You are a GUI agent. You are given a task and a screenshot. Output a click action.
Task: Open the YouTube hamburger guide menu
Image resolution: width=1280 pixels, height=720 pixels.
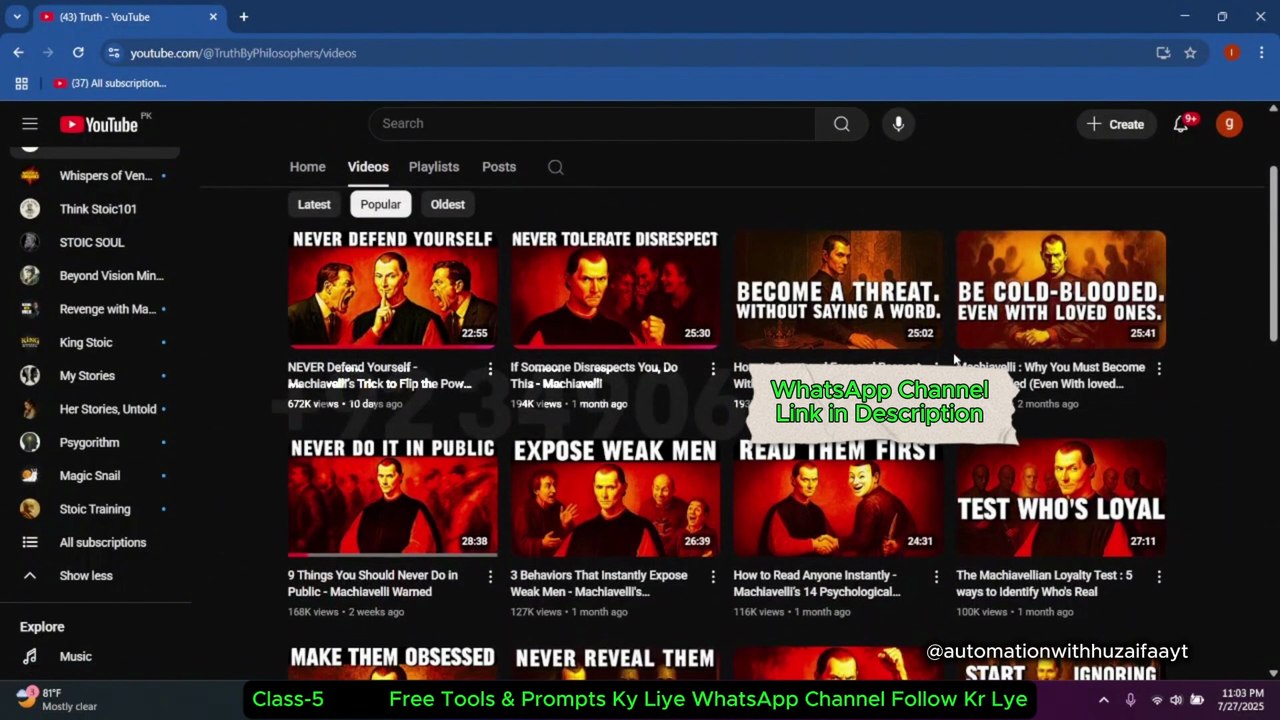pos(30,124)
